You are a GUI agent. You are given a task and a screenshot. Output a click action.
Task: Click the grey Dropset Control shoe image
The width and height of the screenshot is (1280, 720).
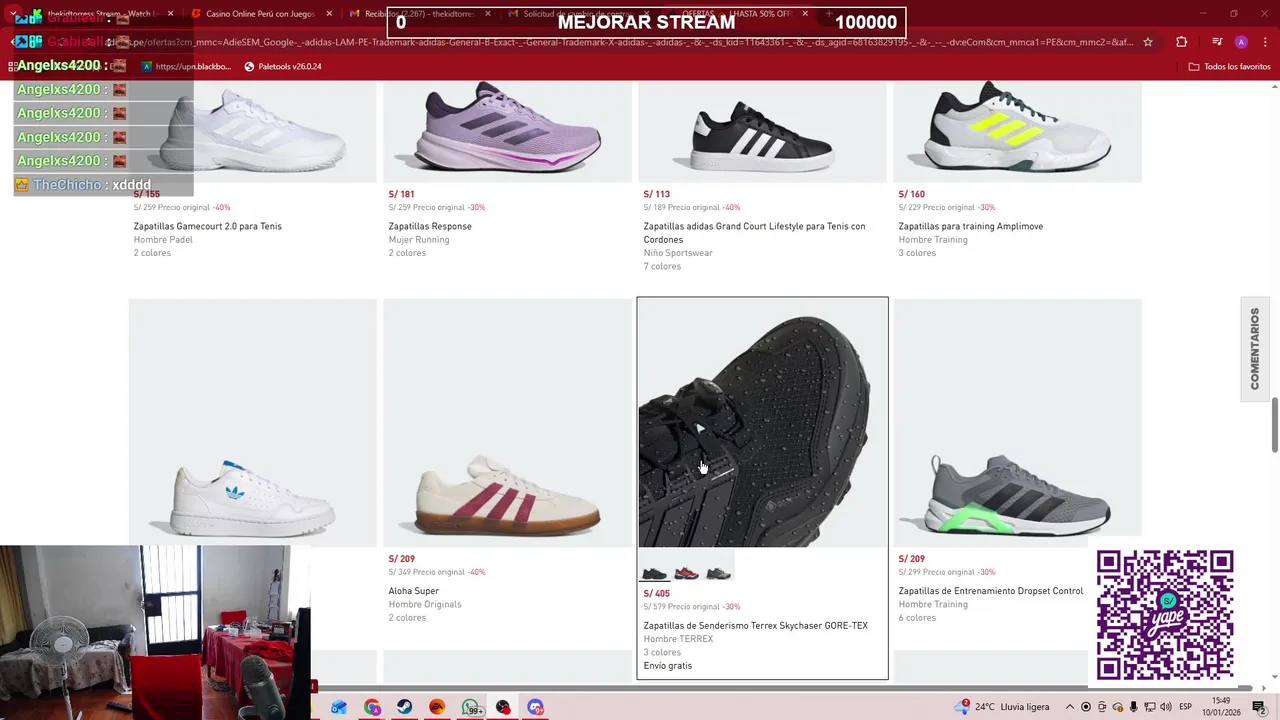1017,423
